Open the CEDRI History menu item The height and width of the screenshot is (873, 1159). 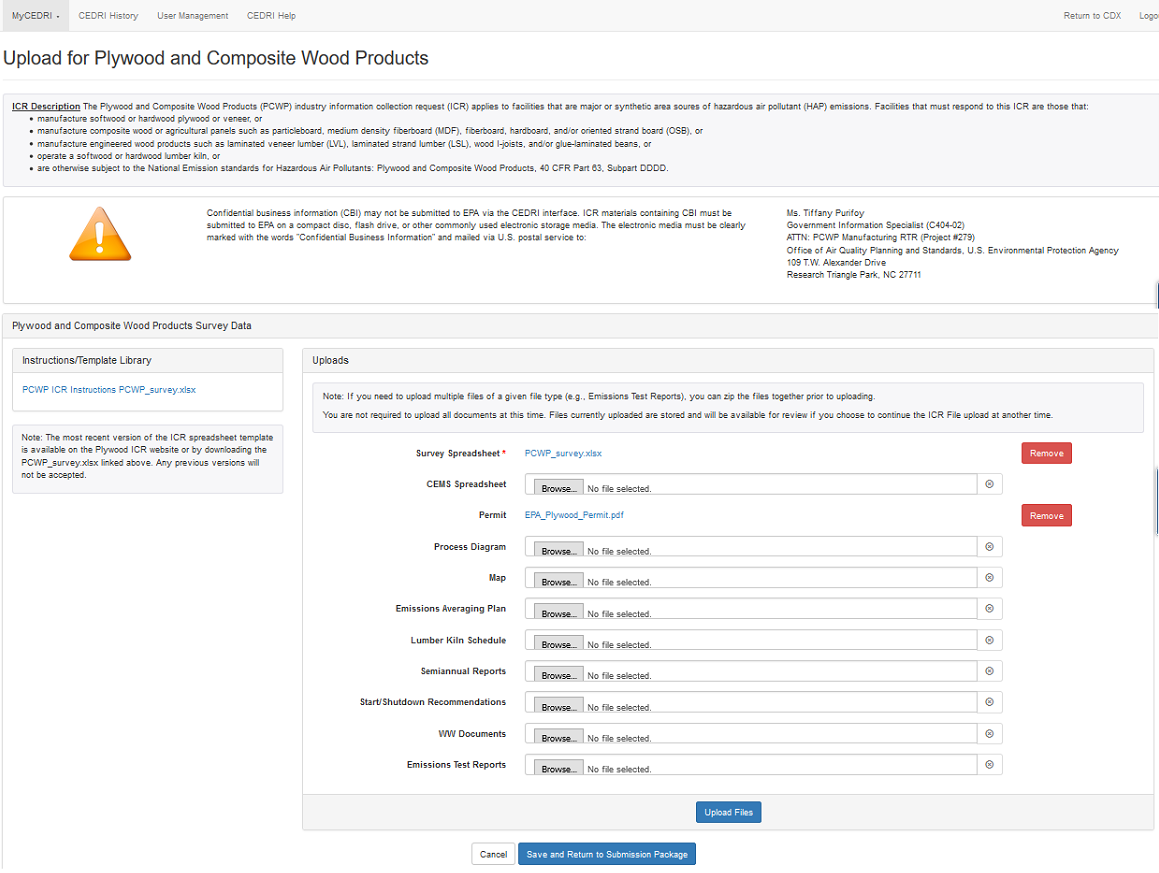coord(108,16)
